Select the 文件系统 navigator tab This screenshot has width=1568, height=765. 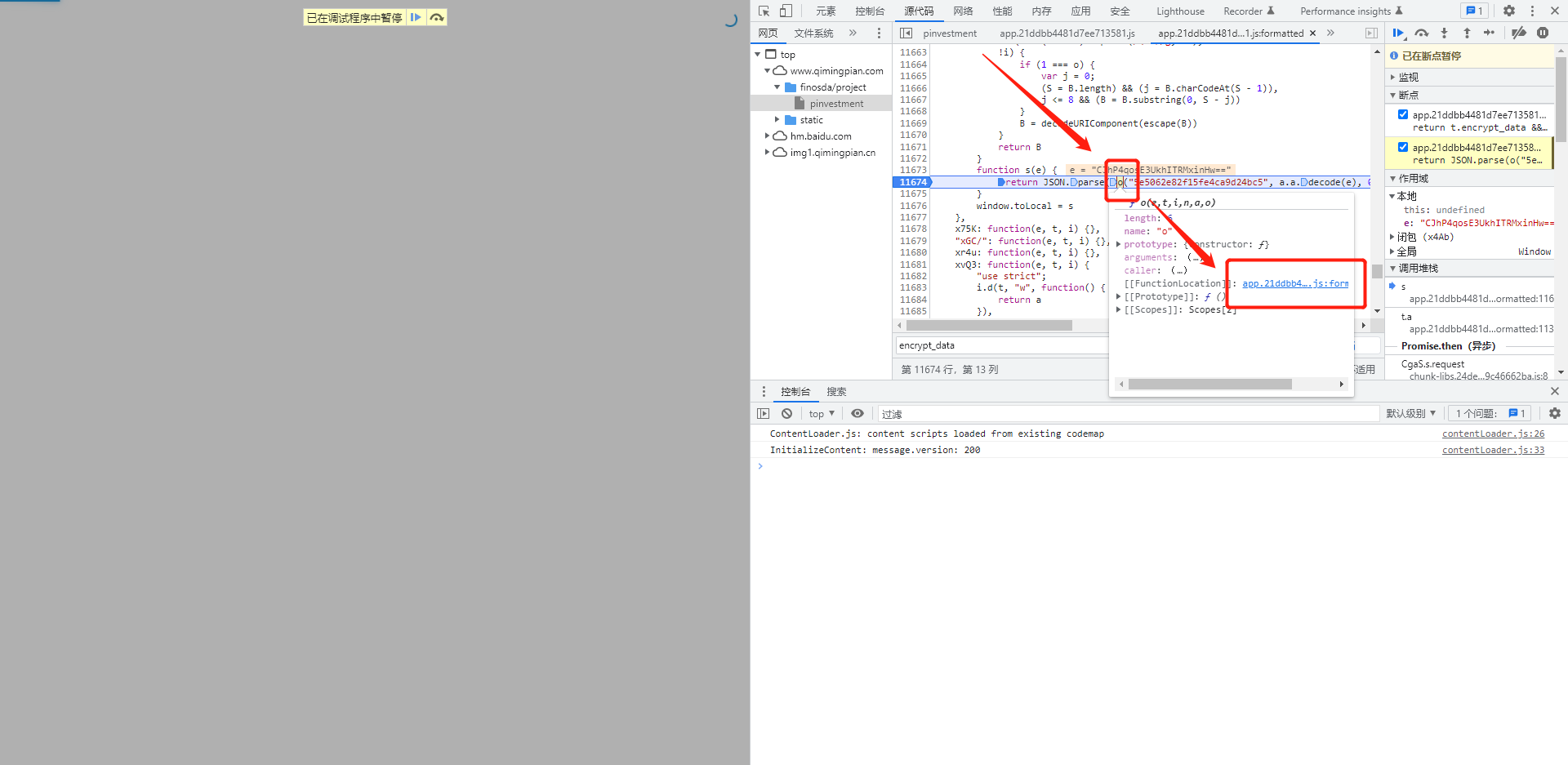813,33
